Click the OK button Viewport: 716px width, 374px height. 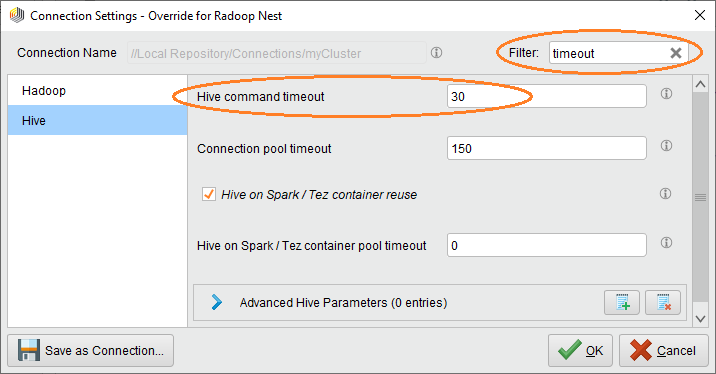[580, 351]
